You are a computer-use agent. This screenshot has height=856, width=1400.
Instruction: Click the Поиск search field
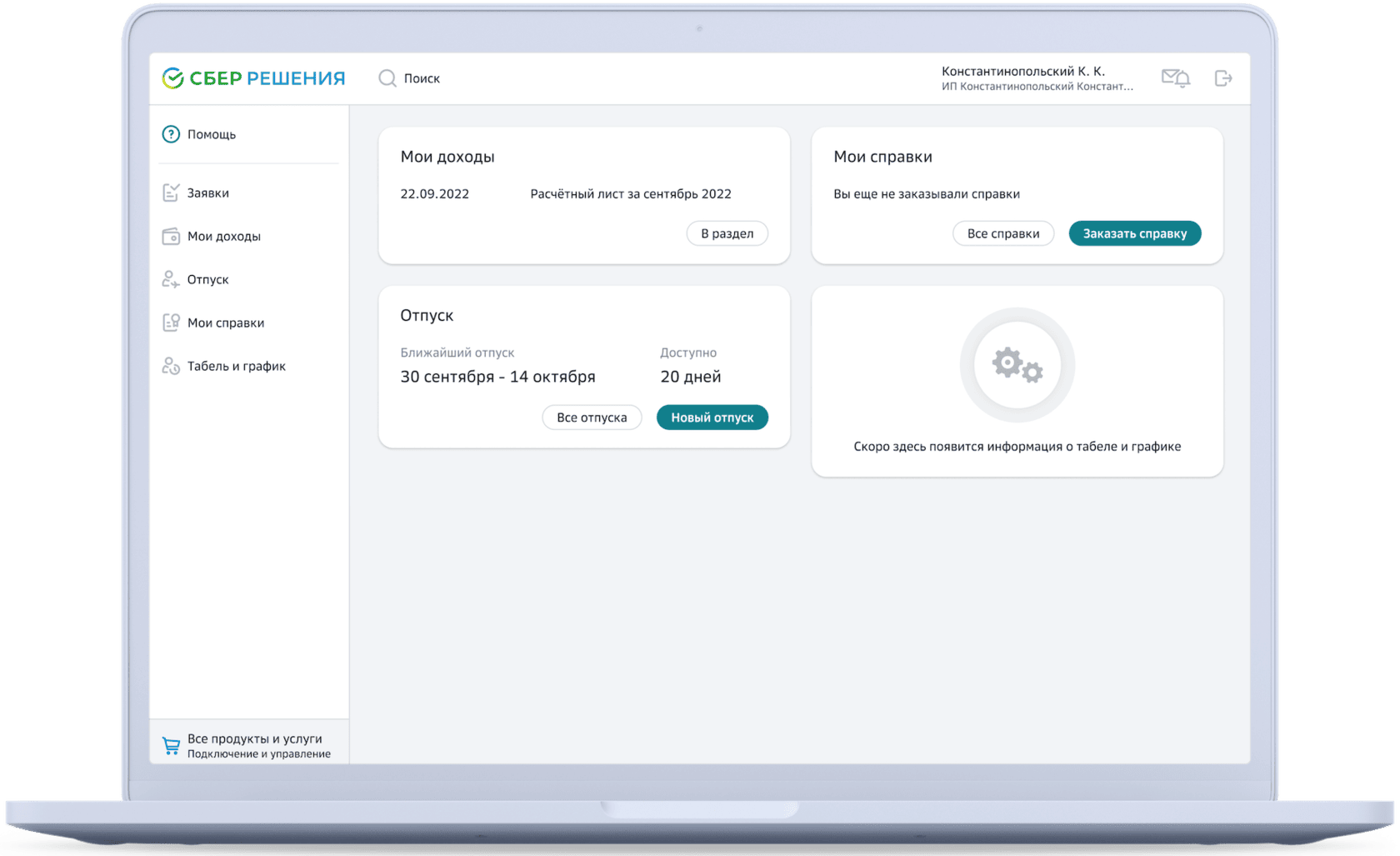(422, 78)
